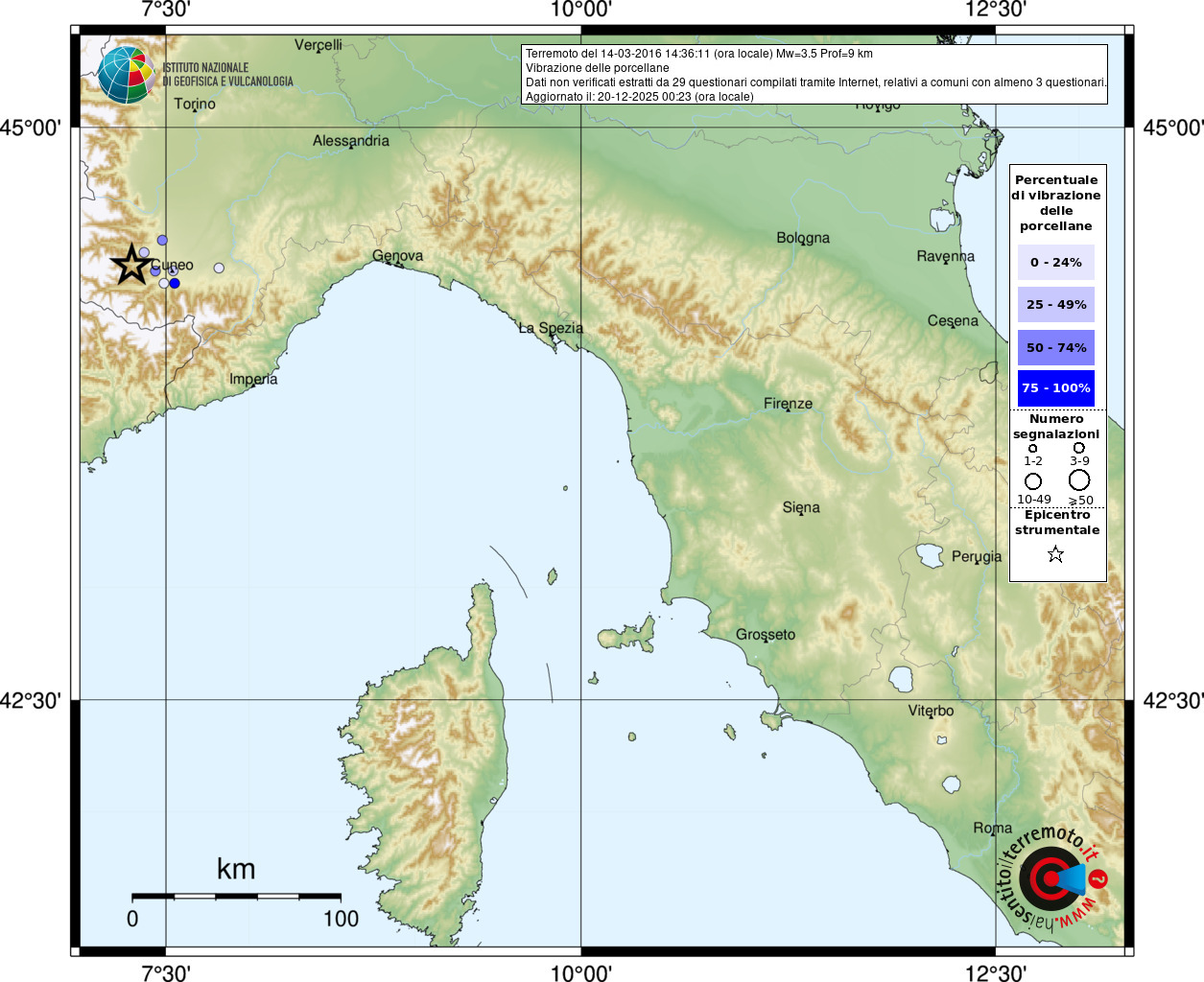This screenshot has height=982, width=1204.
Task: Click the epicenter star symbol in legend
Action: tap(1055, 554)
